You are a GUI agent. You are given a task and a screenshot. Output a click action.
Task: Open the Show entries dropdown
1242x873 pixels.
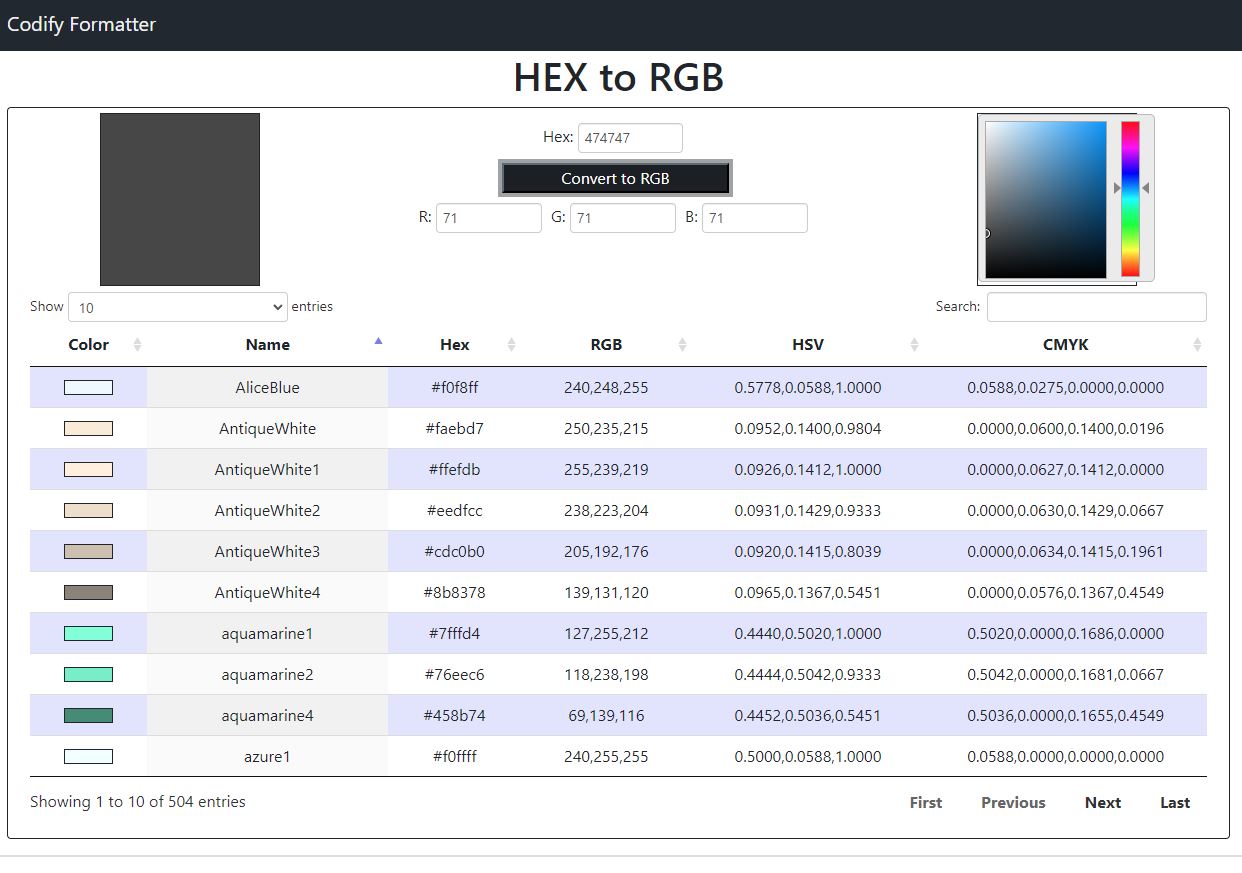click(178, 307)
